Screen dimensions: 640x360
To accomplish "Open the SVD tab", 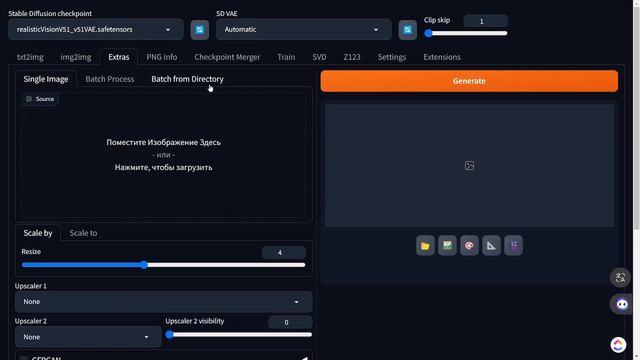I will (x=319, y=57).
